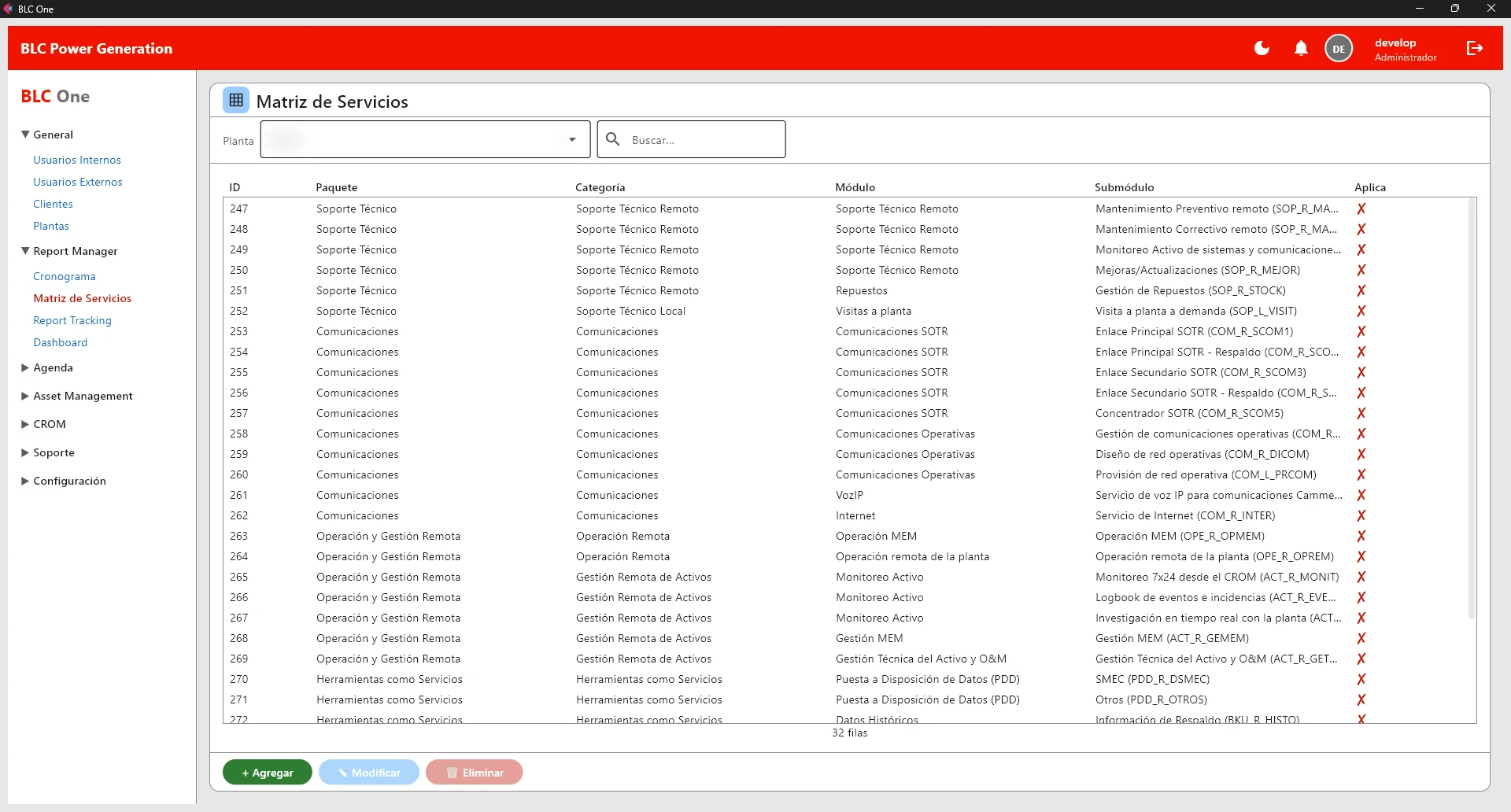Click the Matriz de Servicios grid icon
Image resolution: width=1511 pixels, height=812 pixels.
pos(236,100)
